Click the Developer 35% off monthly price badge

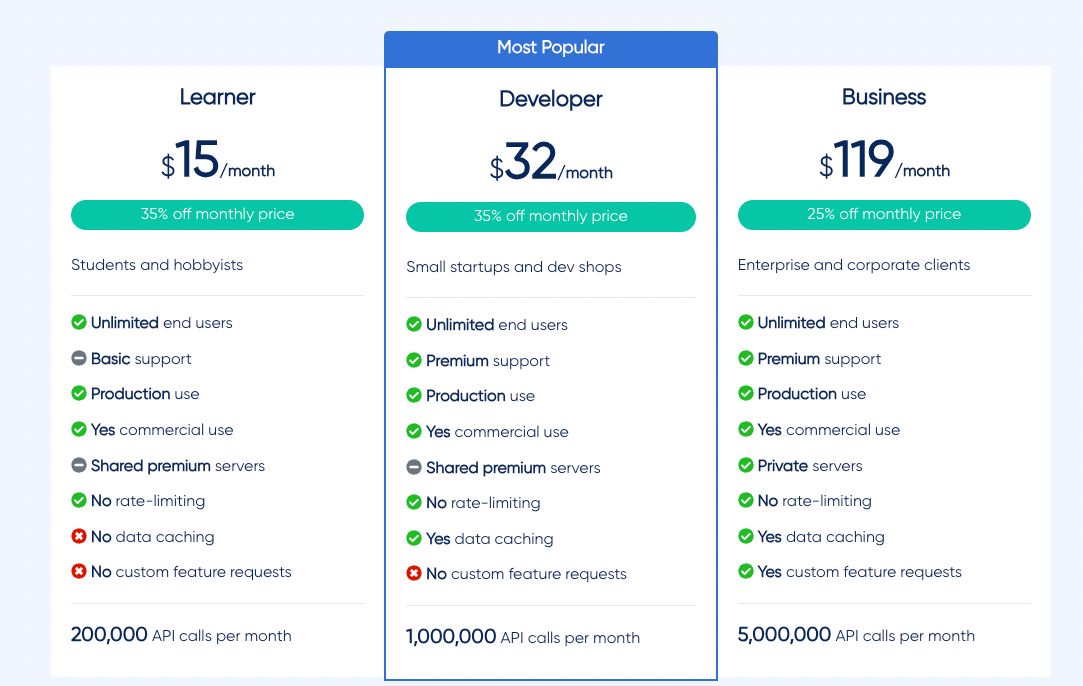tap(551, 217)
